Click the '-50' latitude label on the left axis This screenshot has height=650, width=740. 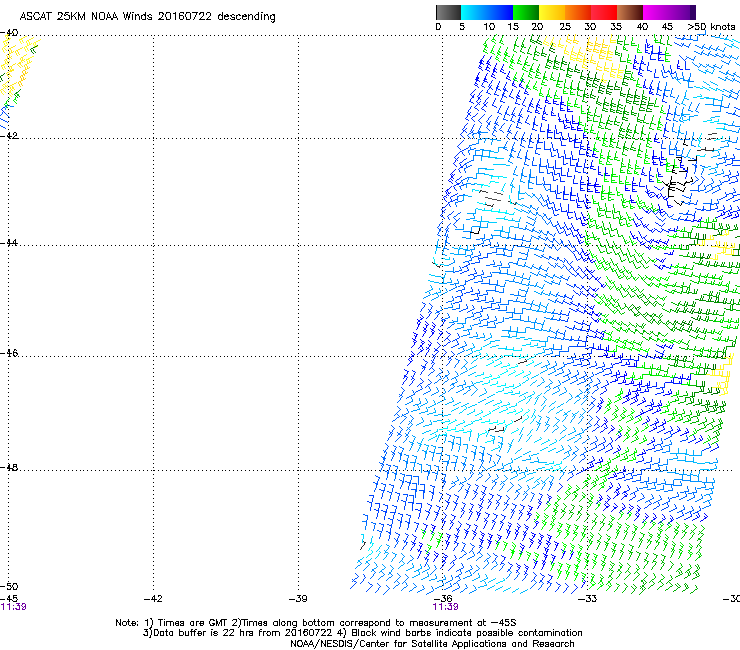pyautogui.click(x=9, y=586)
